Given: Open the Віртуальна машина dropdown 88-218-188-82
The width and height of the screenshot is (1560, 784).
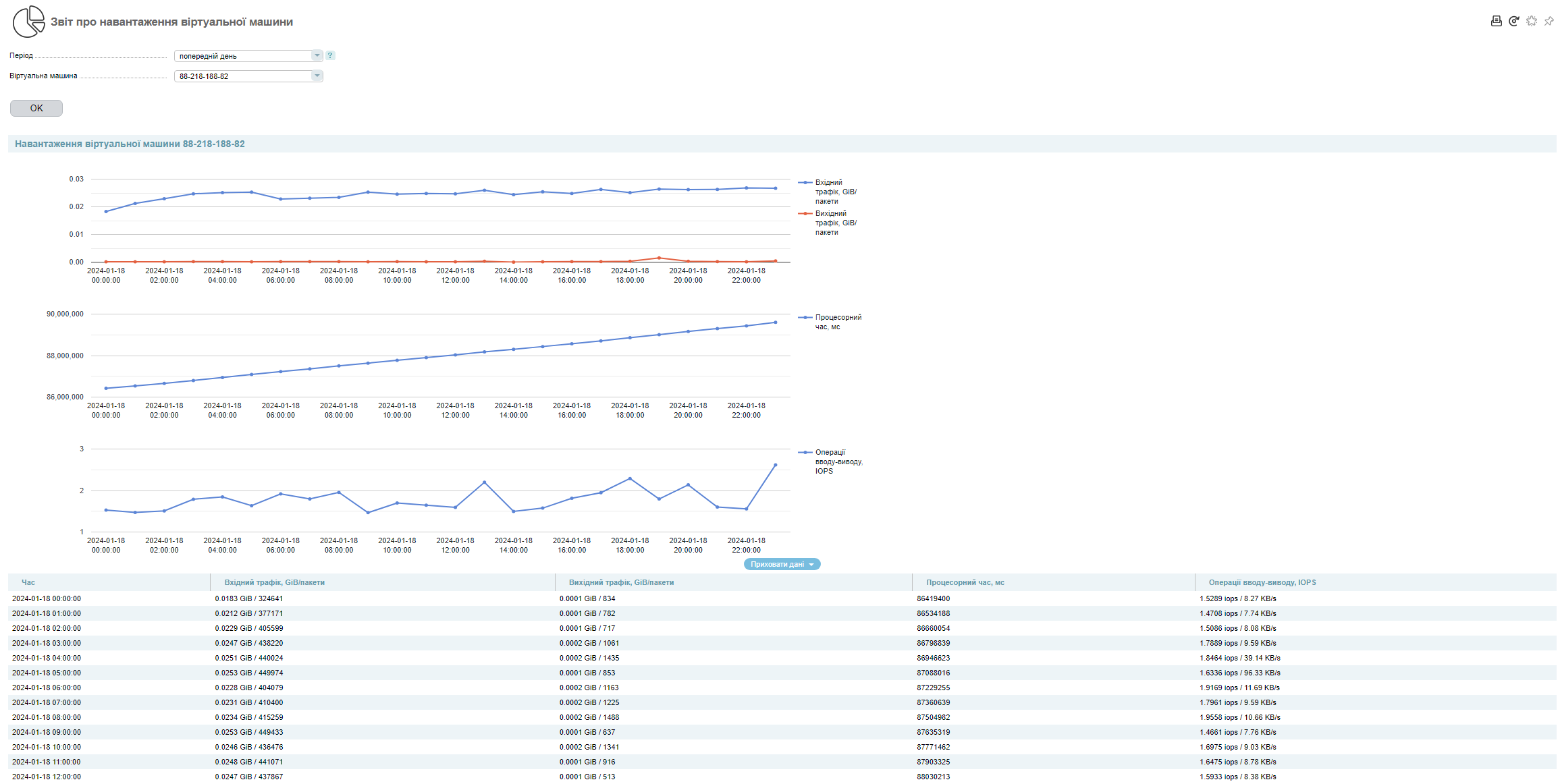Looking at the screenshot, I should tap(248, 76).
